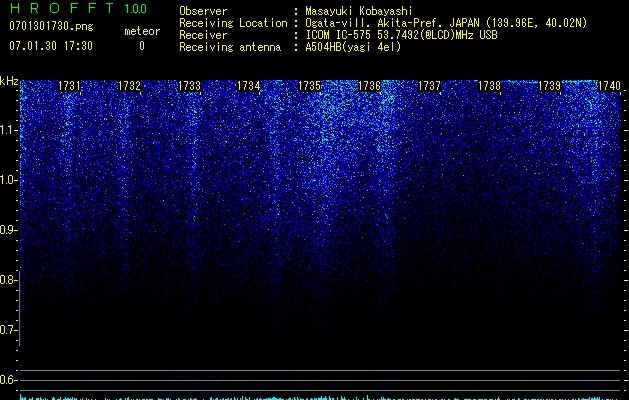Screen dimensions: 629x400
Task: Click the Receiving Location label
Action: click(x=233, y=23)
